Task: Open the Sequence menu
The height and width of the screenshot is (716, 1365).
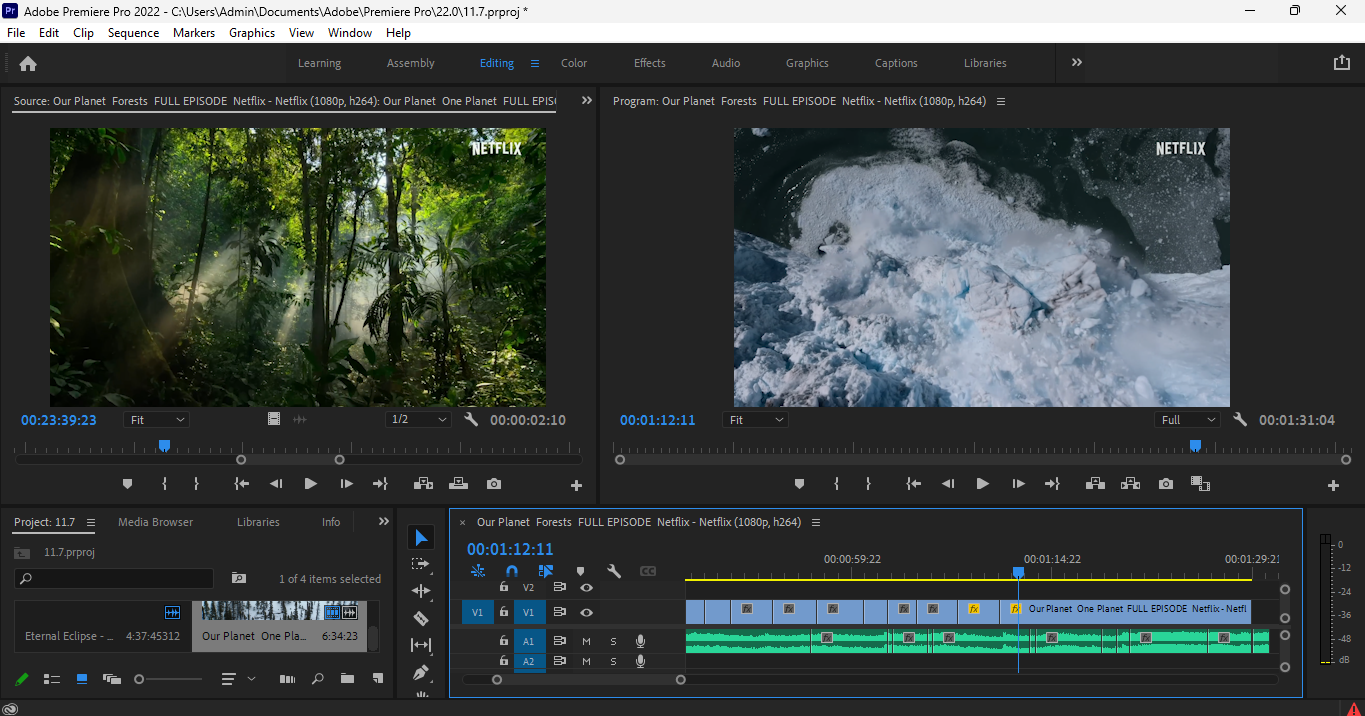Action: coord(133,33)
